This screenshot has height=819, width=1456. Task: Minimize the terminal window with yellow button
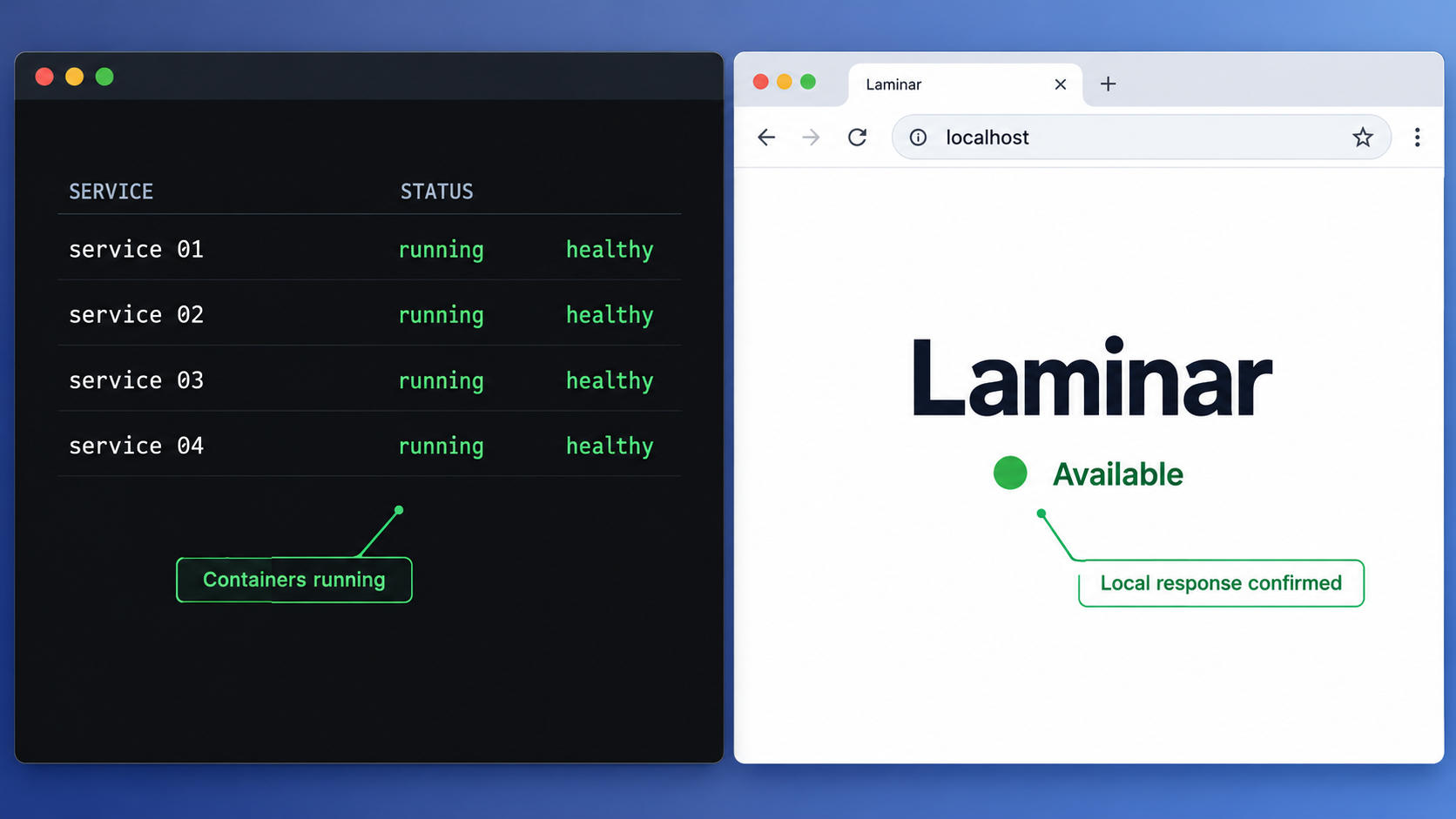pos(75,77)
